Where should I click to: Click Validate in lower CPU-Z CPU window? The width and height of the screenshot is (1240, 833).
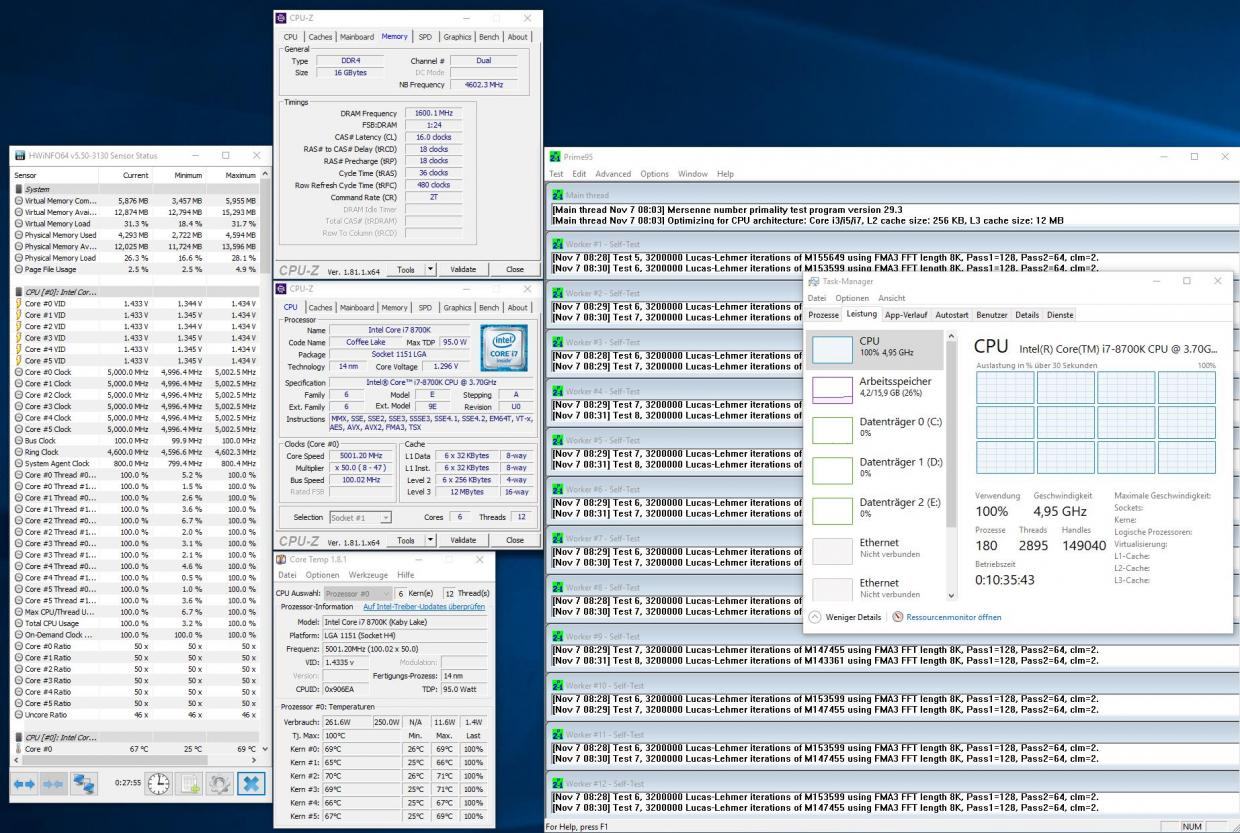(463, 540)
